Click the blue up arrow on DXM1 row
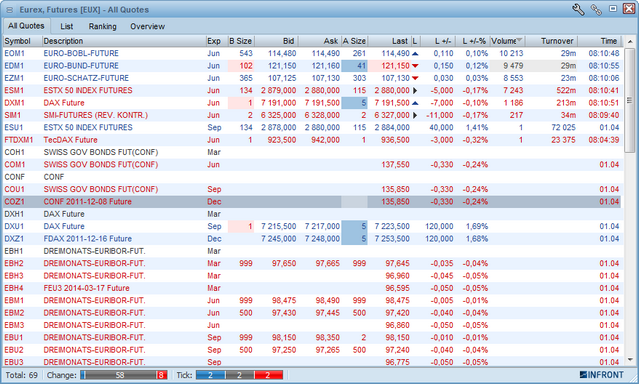Viewport: 639px width, 384px height. (415, 103)
